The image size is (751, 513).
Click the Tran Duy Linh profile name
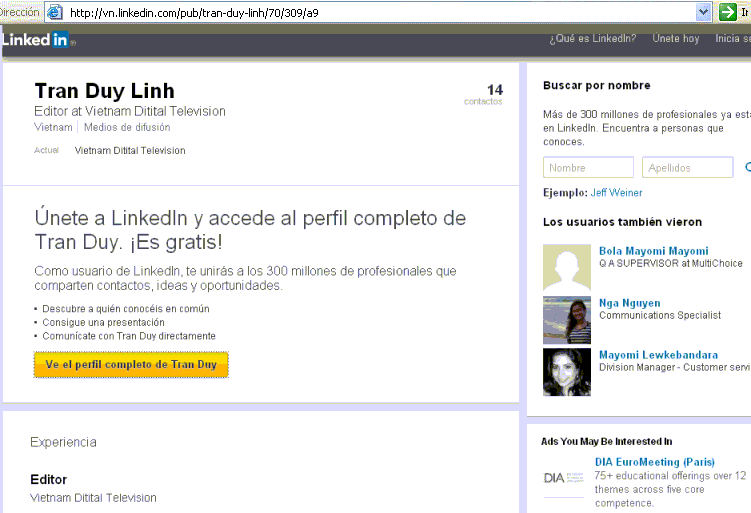coord(104,91)
